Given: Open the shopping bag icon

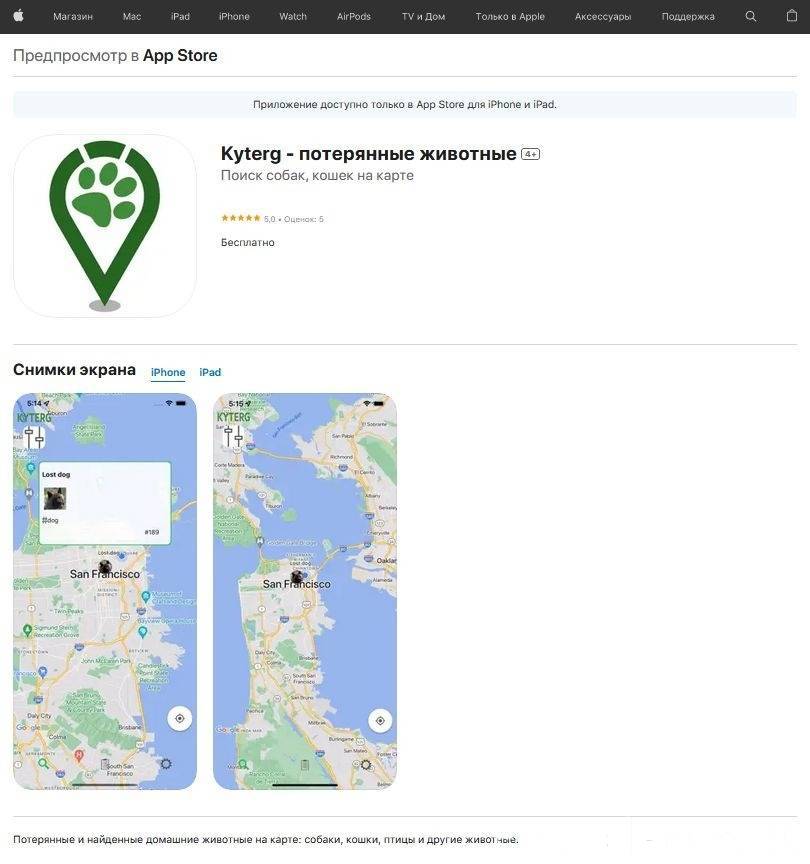Looking at the screenshot, I should (x=792, y=16).
